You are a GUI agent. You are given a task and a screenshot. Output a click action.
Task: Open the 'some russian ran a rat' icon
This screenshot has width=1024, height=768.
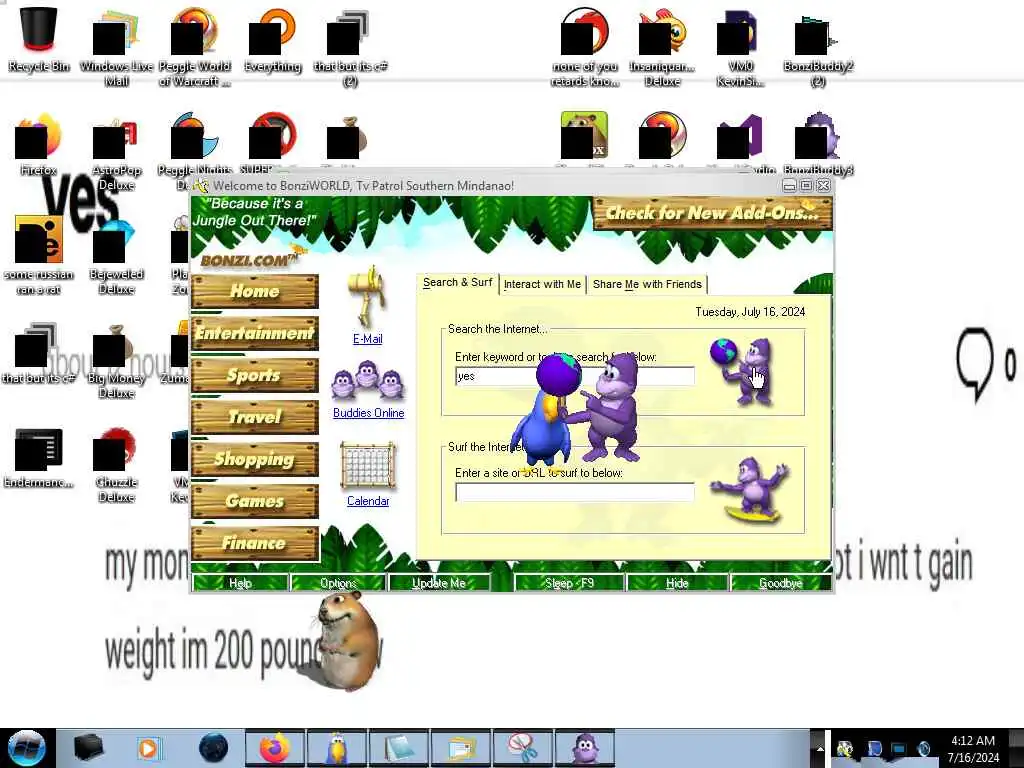pos(38,256)
